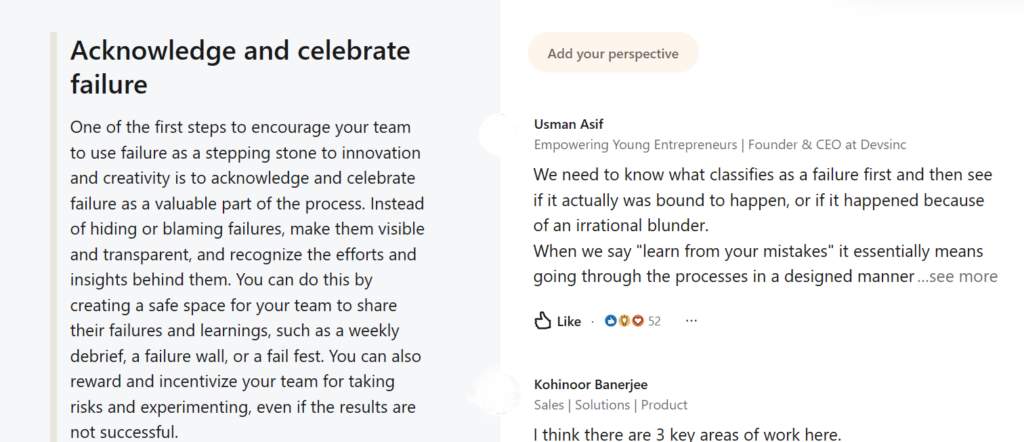1024x442 pixels.
Task: Click the blue like reaction icon
Action: pyautogui.click(x=612, y=321)
